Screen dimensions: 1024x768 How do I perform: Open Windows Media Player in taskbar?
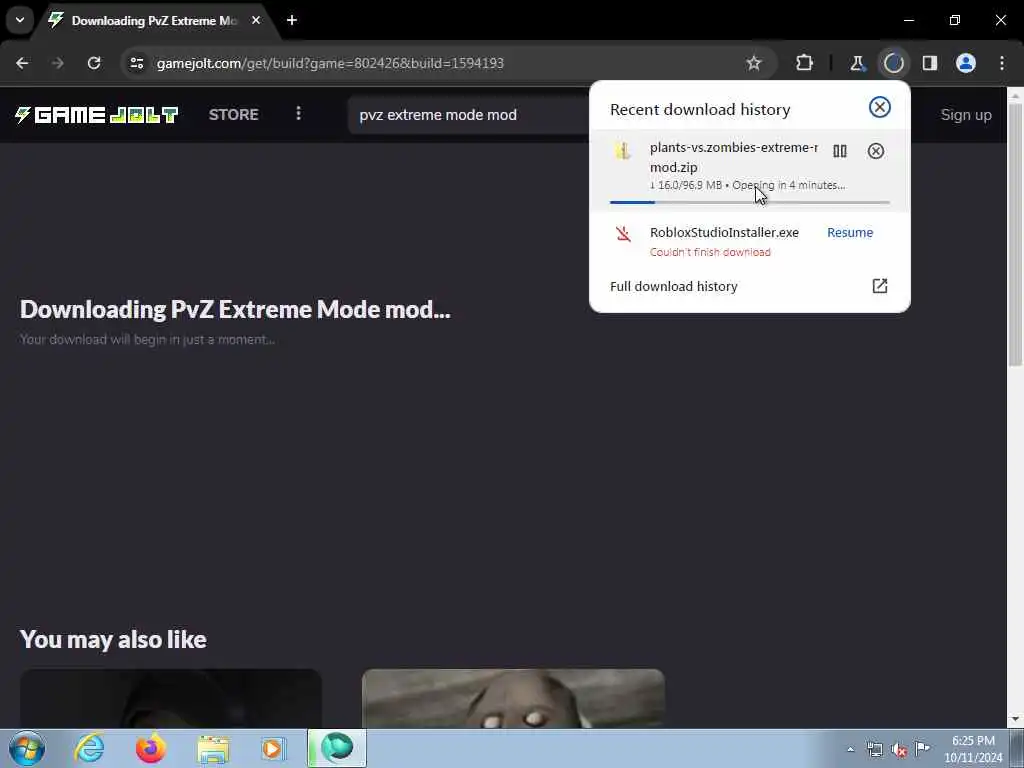tap(273, 748)
